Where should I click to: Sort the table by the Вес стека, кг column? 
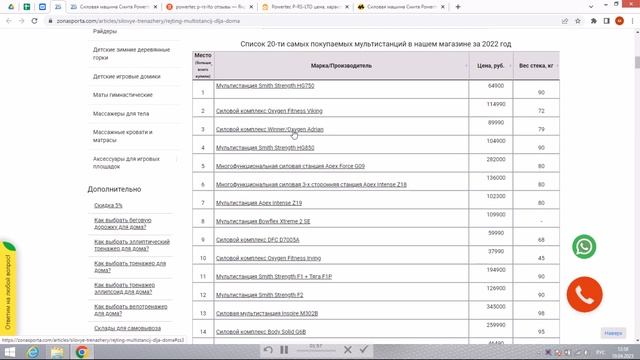536,65
